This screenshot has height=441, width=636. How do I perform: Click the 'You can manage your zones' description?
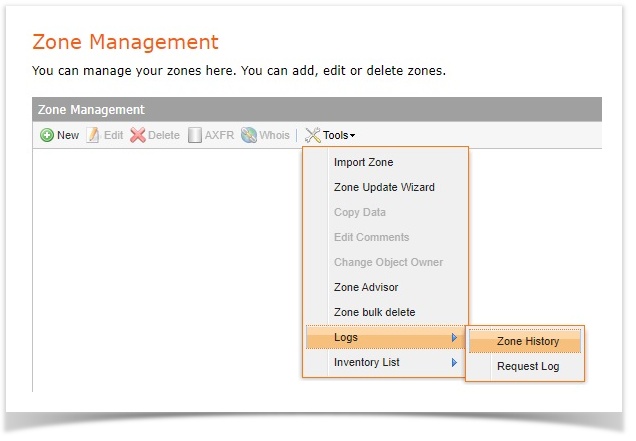[239, 71]
